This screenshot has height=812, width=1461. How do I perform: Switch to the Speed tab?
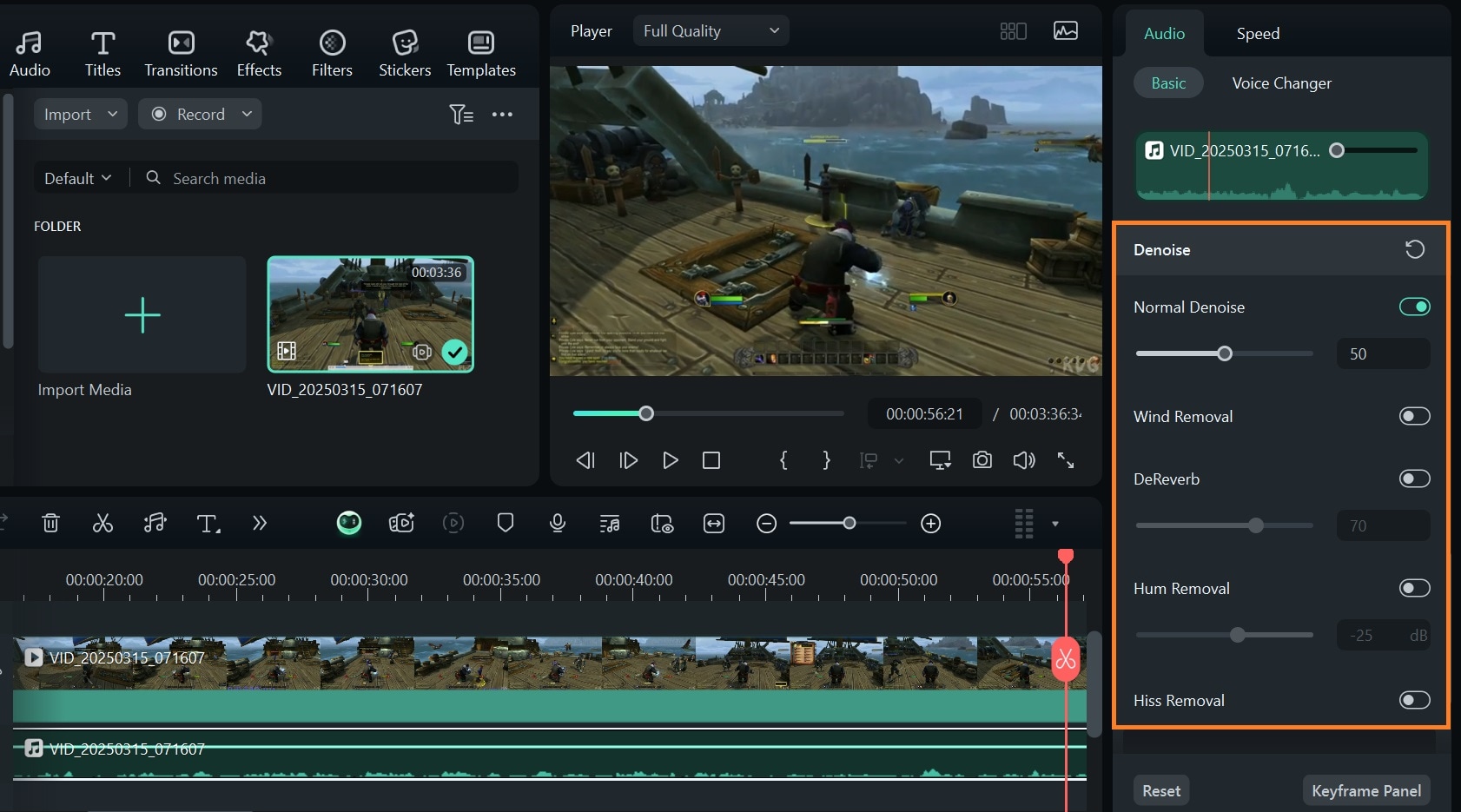click(1258, 34)
